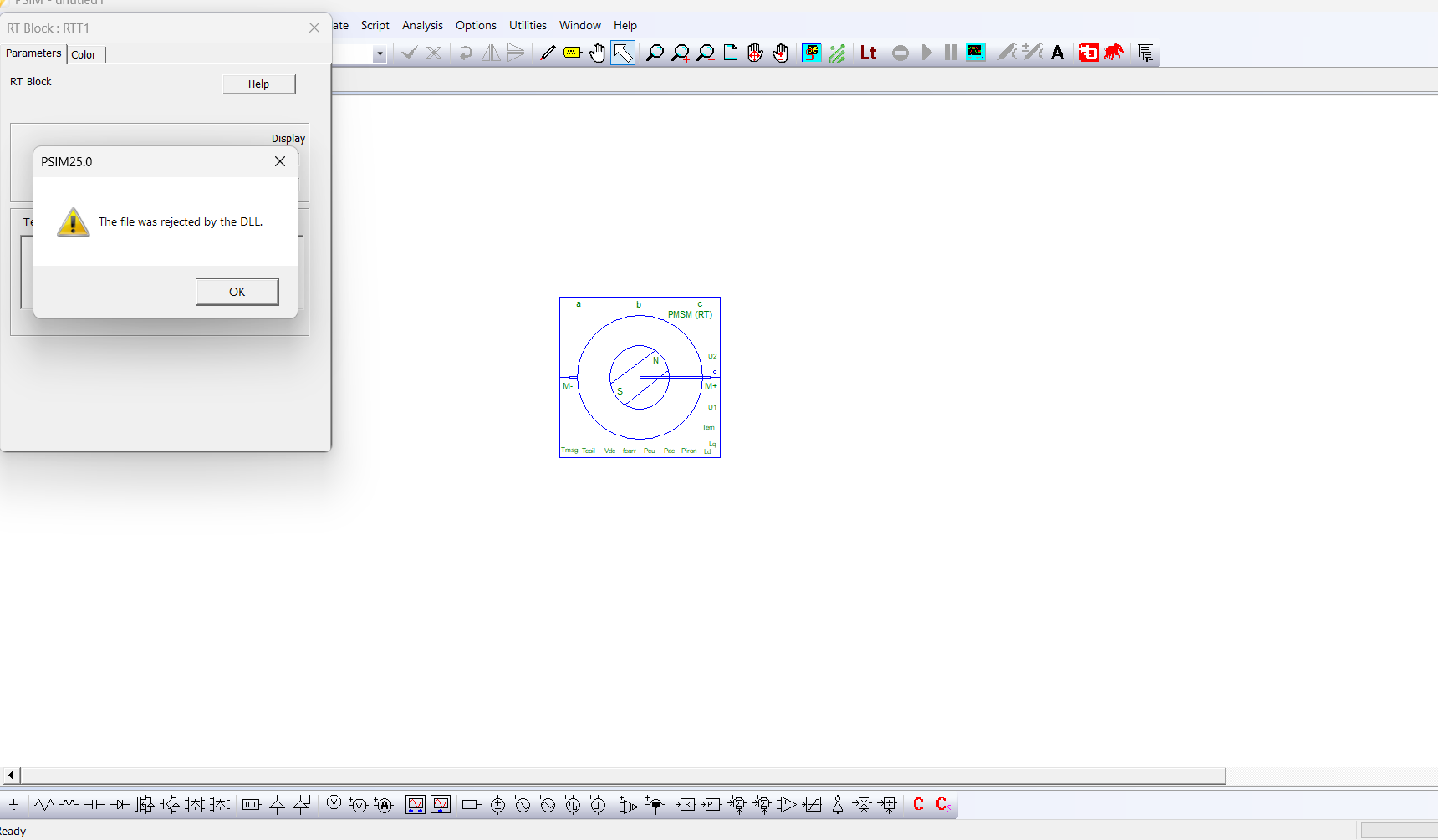Insert a proportional K block

pos(686,805)
